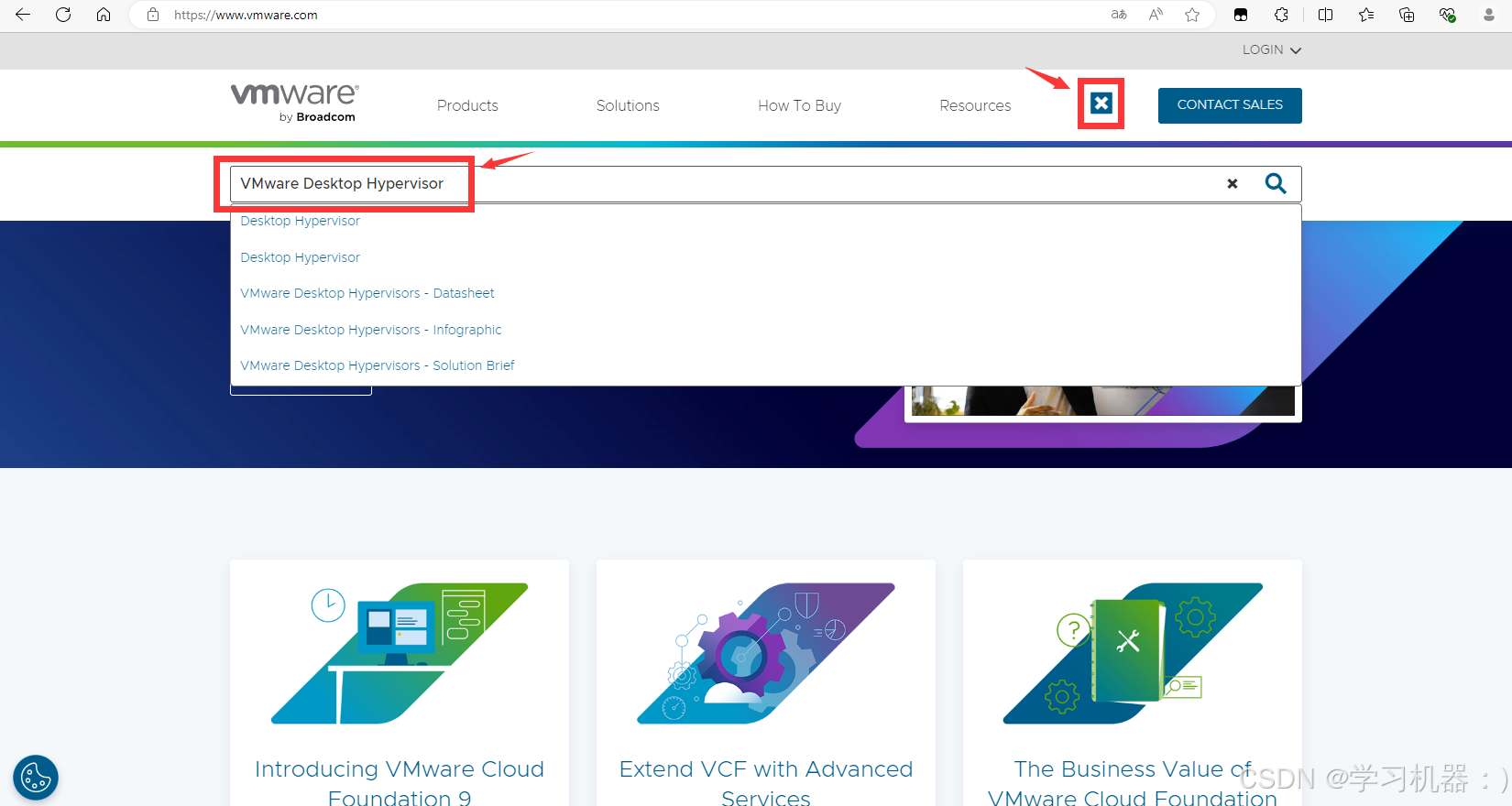Open translate page icon
Screen dimensions: 1512x806
click(1119, 15)
